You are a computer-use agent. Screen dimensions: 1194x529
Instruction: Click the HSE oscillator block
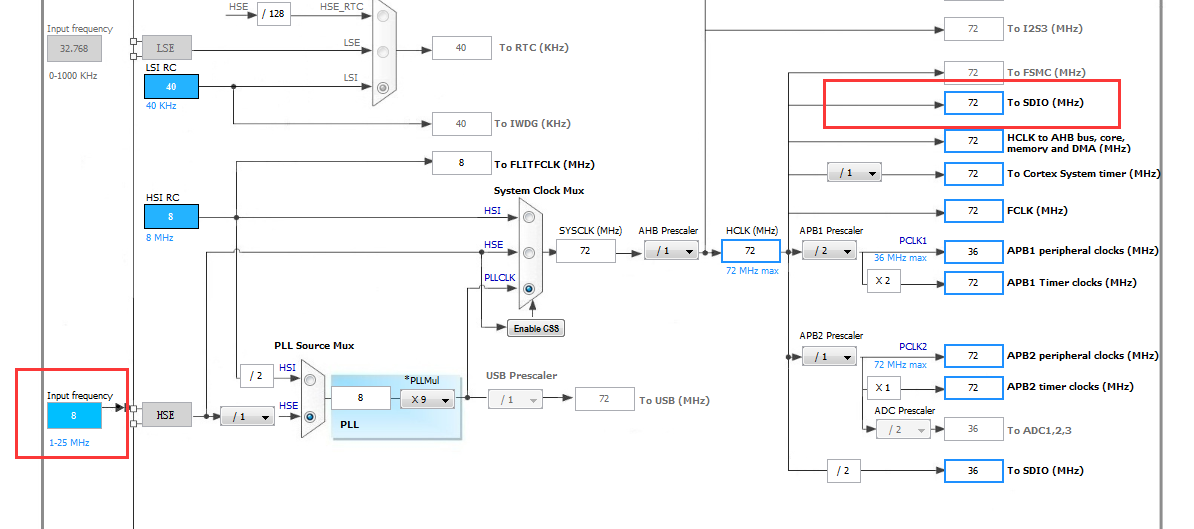(x=167, y=416)
